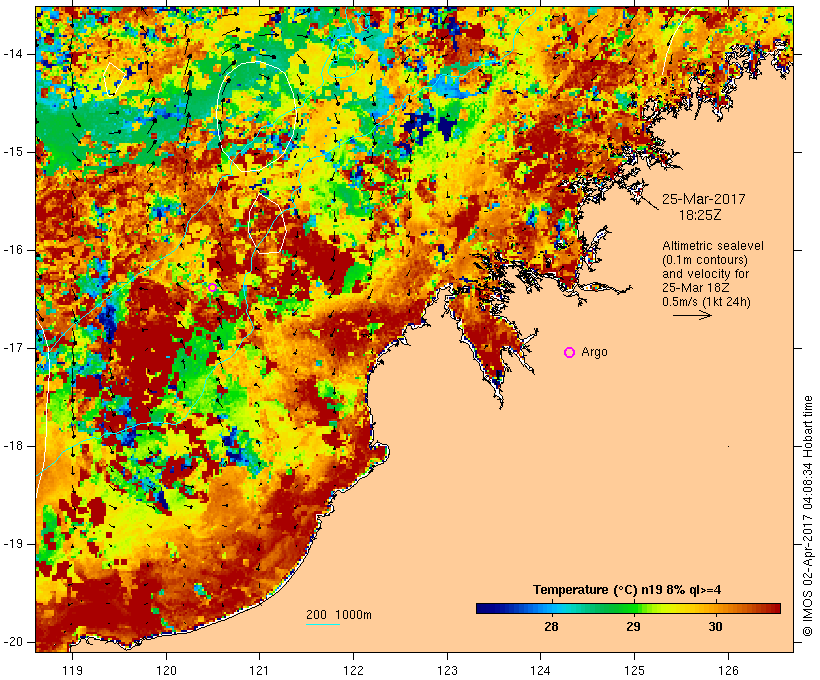Click the longitude axis label '122'

point(354,670)
